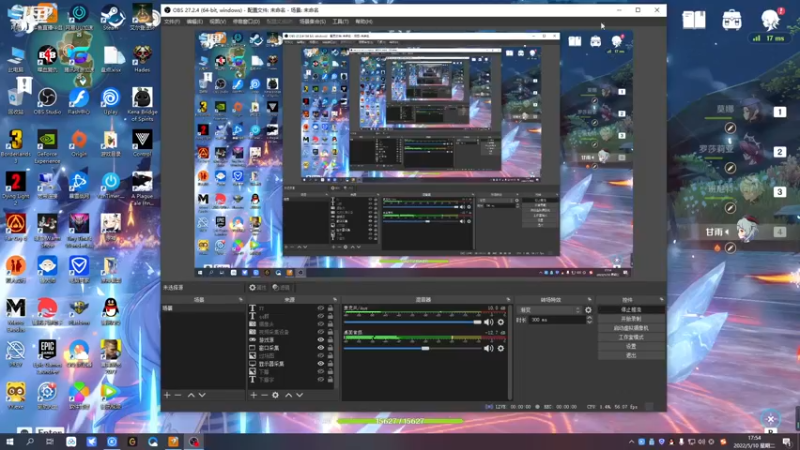Image resolution: width=800 pixels, height=450 pixels.
Task: Move the scene down with the down arrow
Action: pos(202,395)
